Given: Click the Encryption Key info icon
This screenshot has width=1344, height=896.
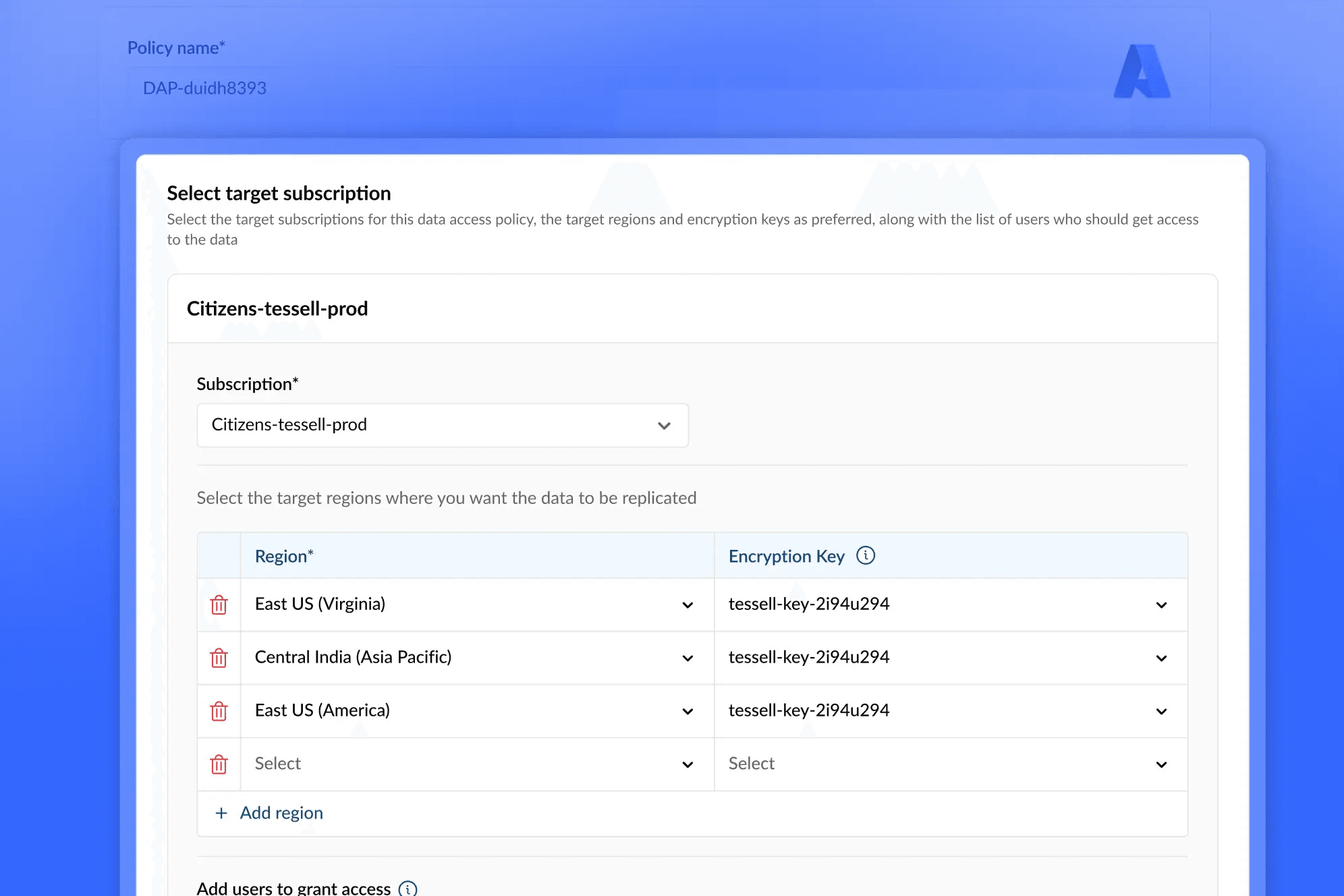Looking at the screenshot, I should 866,555.
